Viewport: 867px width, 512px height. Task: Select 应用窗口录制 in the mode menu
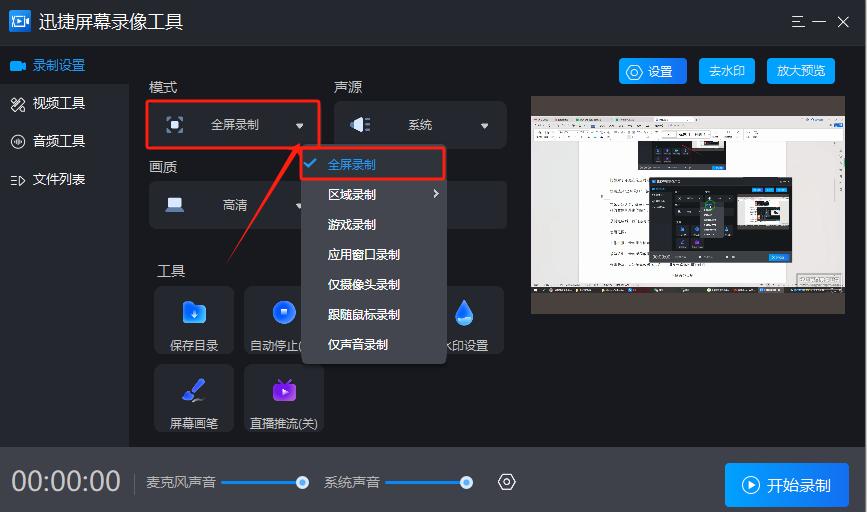pos(374,254)
